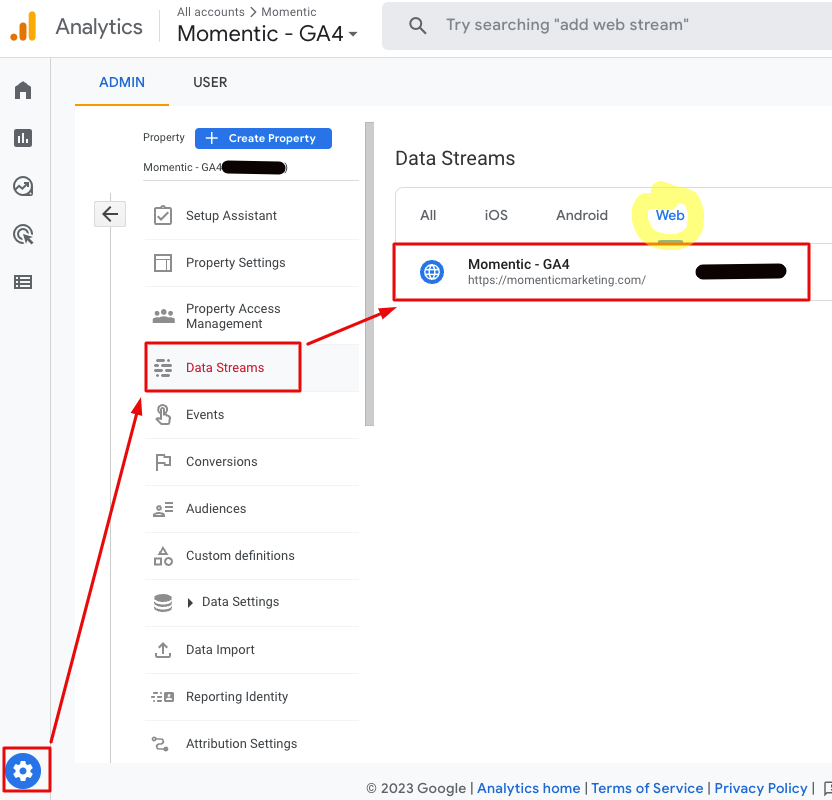Click the back arrow collapse button

coord(110,214)
